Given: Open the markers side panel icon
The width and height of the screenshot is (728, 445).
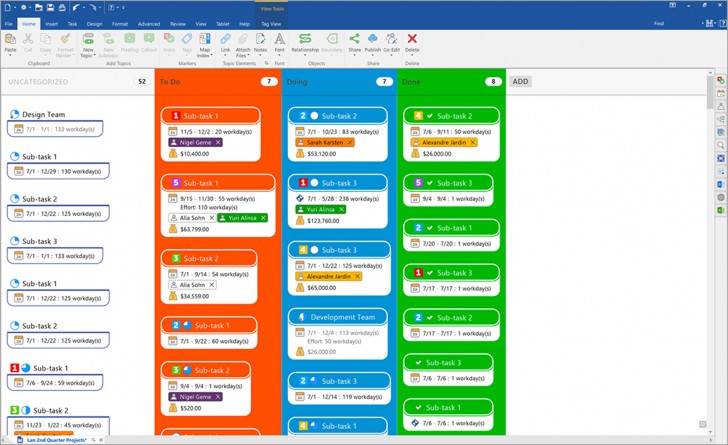Looking at the screenshot, I should click(x=721, y=80).
